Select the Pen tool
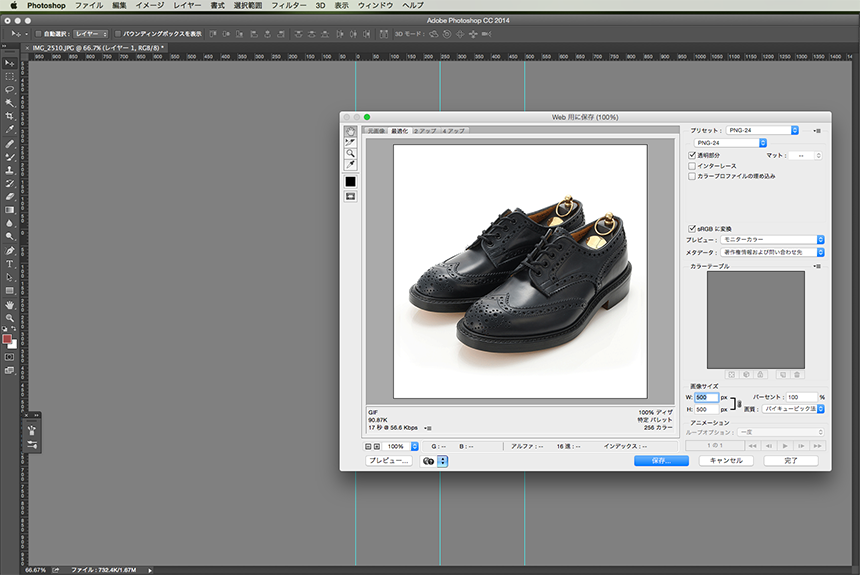 (9, 251)
